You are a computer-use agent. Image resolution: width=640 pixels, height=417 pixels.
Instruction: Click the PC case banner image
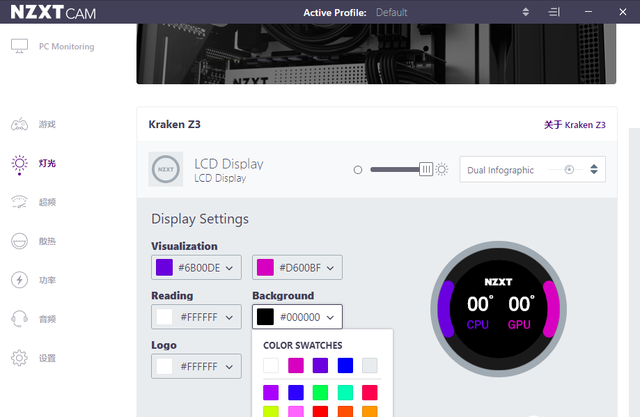point(376,53)
